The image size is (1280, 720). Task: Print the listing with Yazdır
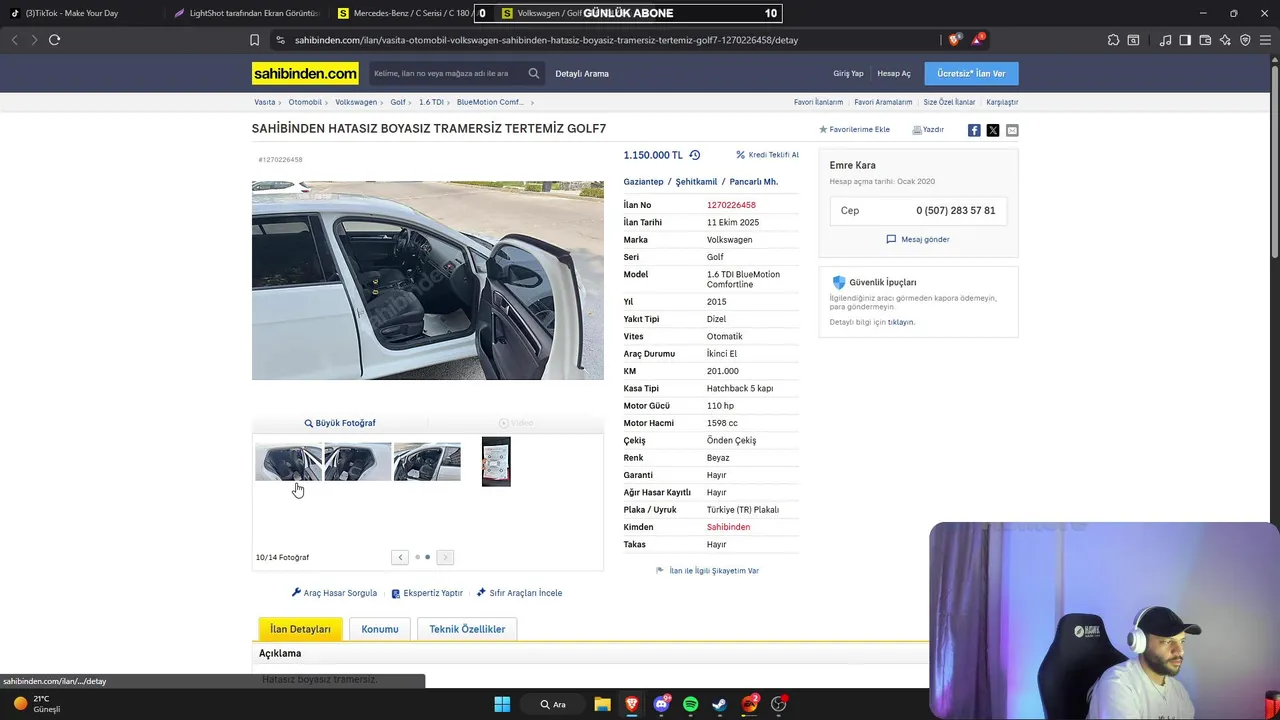928,130
